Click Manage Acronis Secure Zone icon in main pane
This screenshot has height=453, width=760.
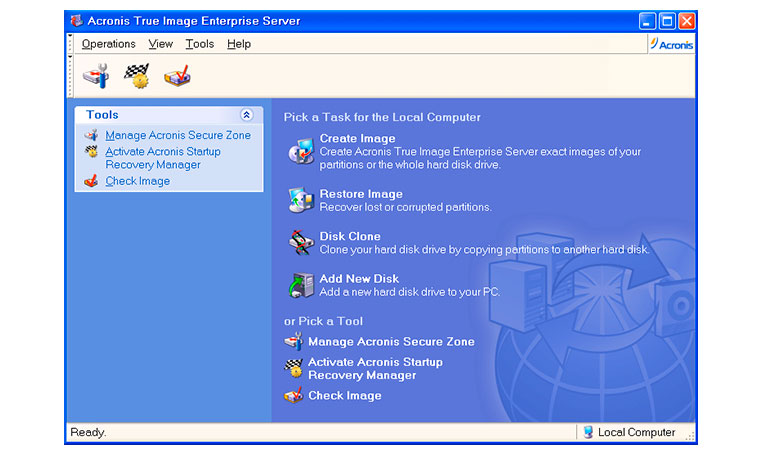click(x=294, y=342)
